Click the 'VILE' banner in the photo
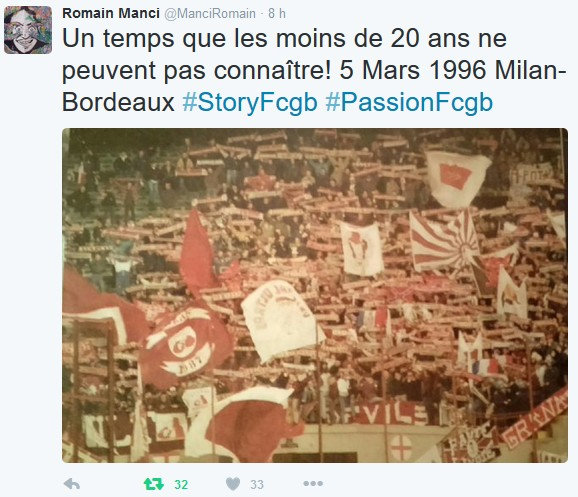The height and width of the screenshot is (497, 578). point(388,413)
